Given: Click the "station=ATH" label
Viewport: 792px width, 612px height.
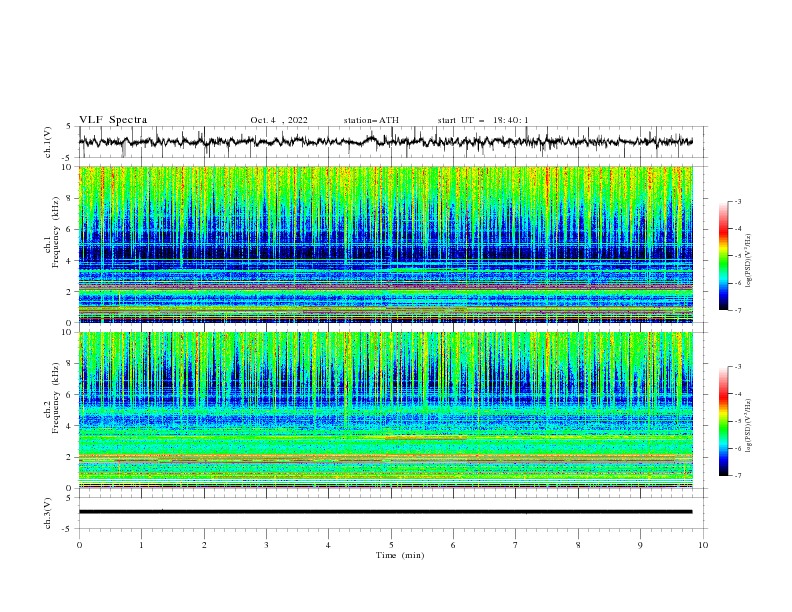Looking at the screenshot, I should (x=371, y=120).
